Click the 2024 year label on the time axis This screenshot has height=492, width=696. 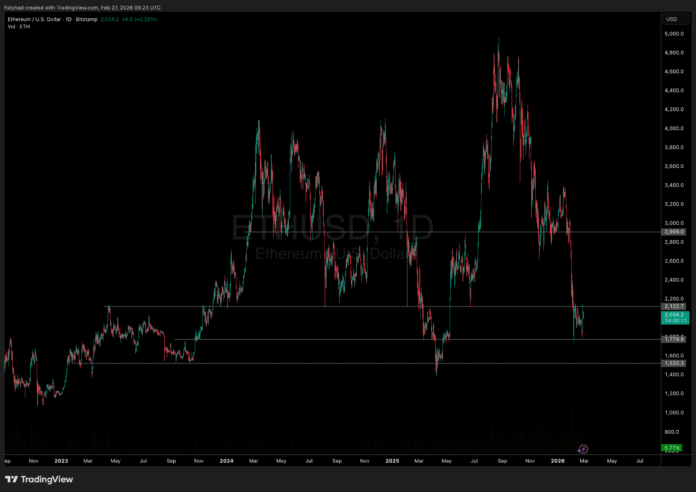click(226, 461)
